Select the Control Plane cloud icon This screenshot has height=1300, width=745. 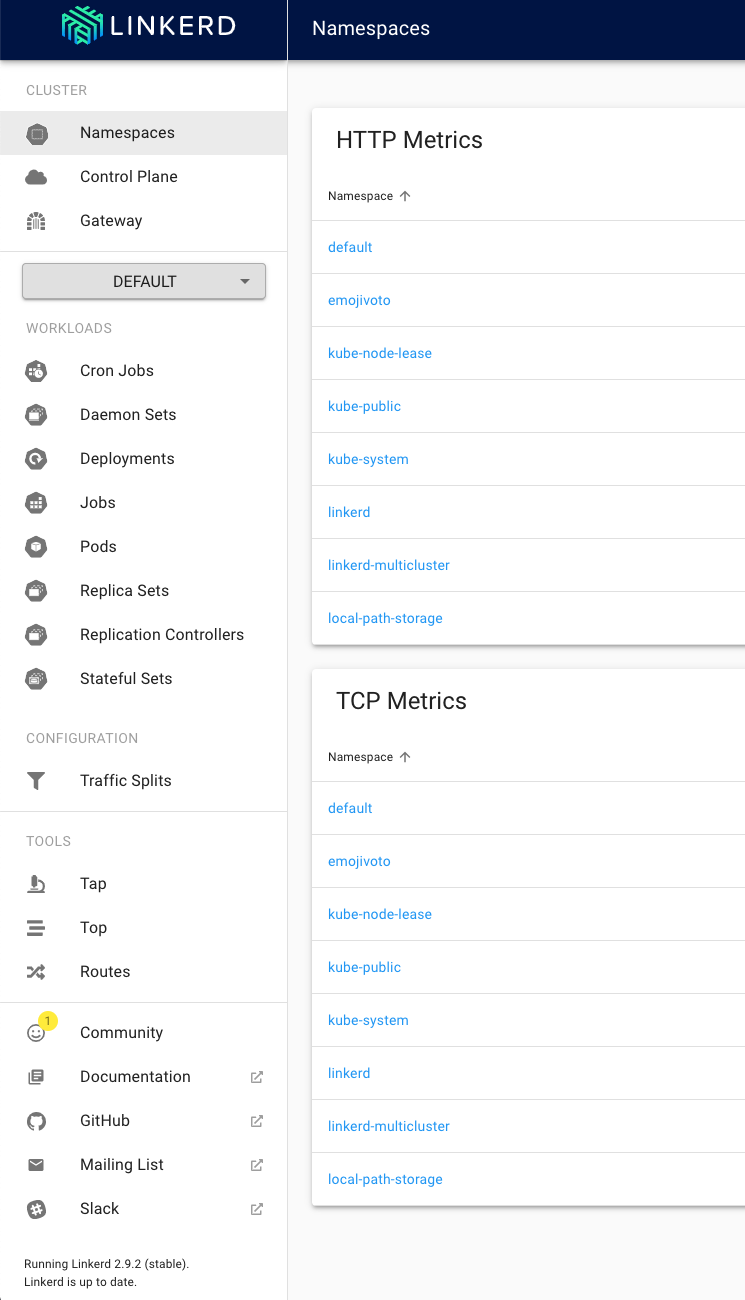pos(36,176)
